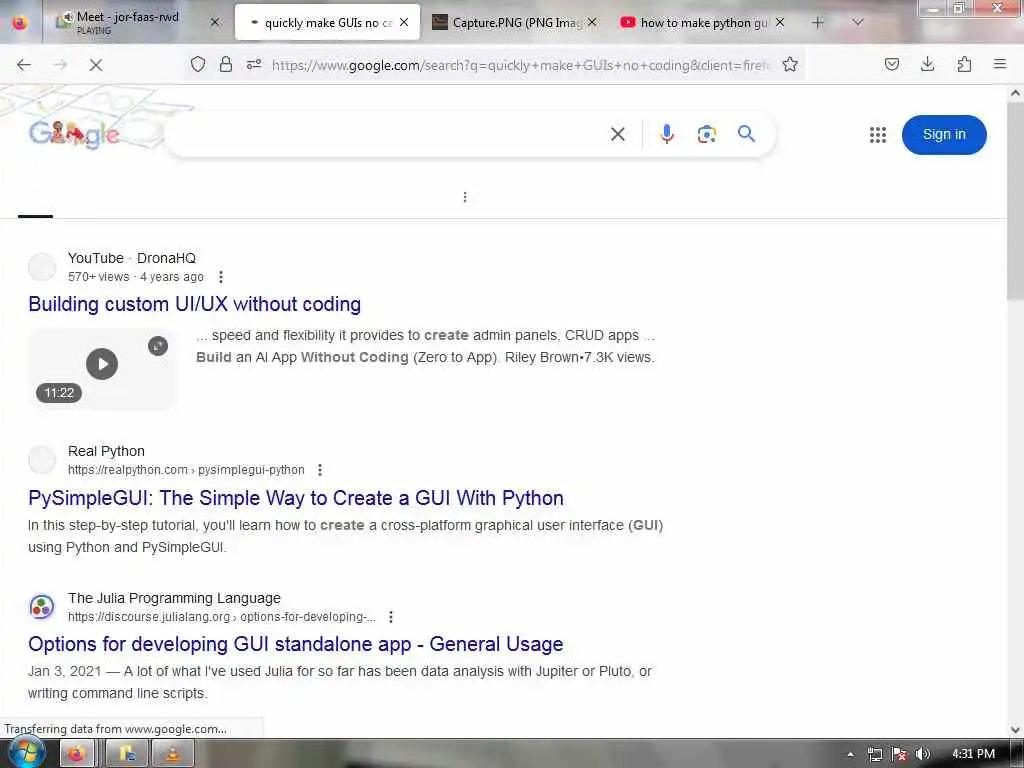The height and width of the screenshot is (768, 1024).
Task: Open the extensions puzzle-piece menu
Action: click(964, 64)
